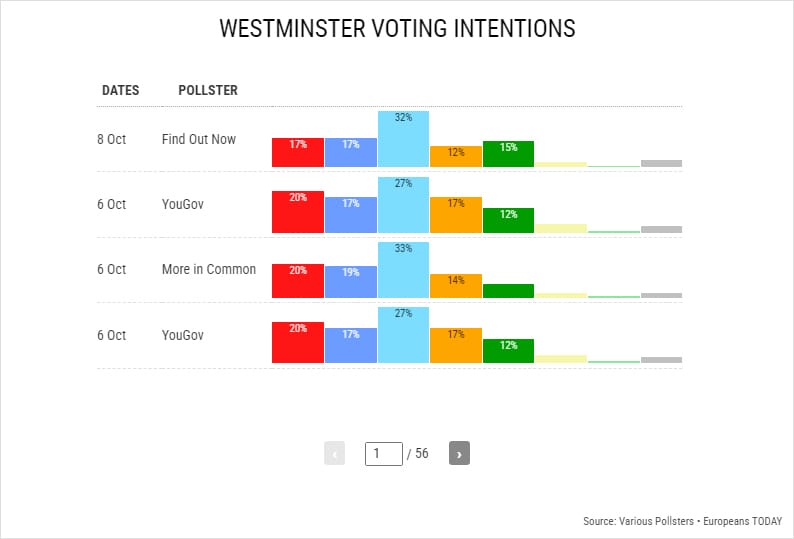This screenshot has width=794, height=539.
Task: Click the red 17% bar in Find Out Now row
Action: (298, 152)
